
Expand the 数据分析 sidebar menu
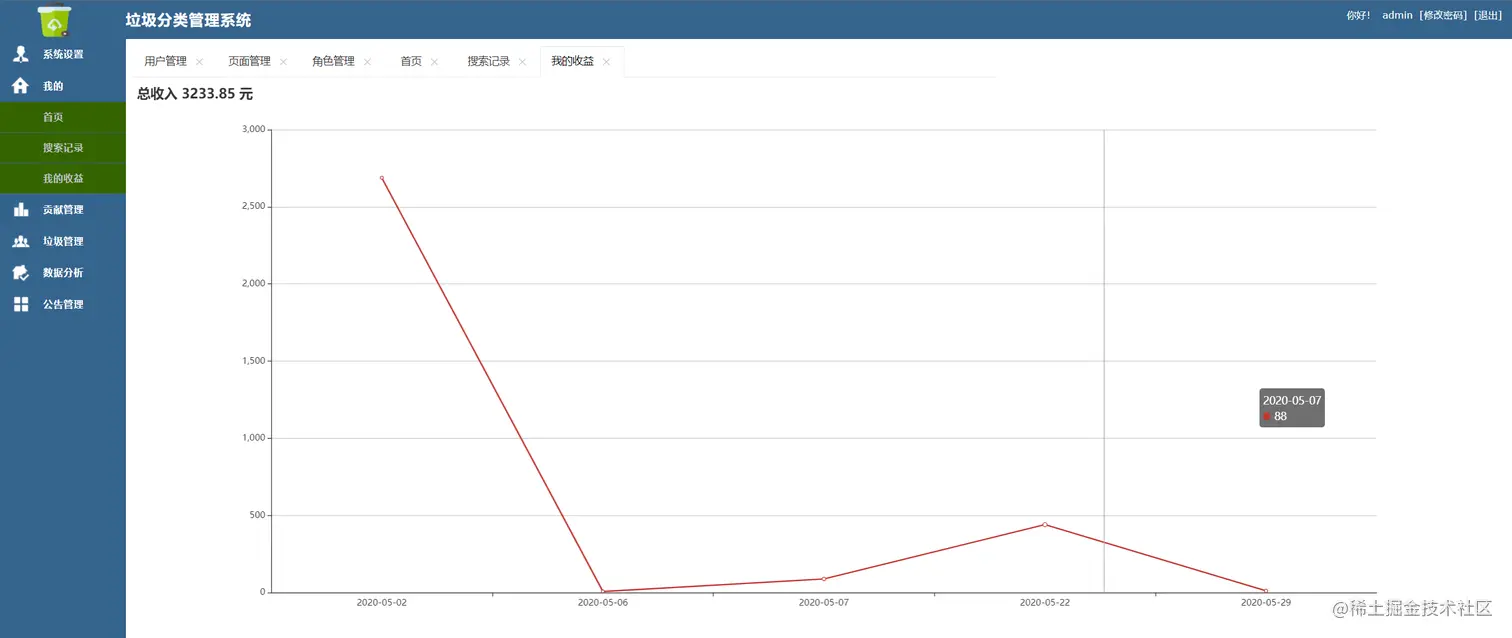pyautogui.click(x=63, y=273)
